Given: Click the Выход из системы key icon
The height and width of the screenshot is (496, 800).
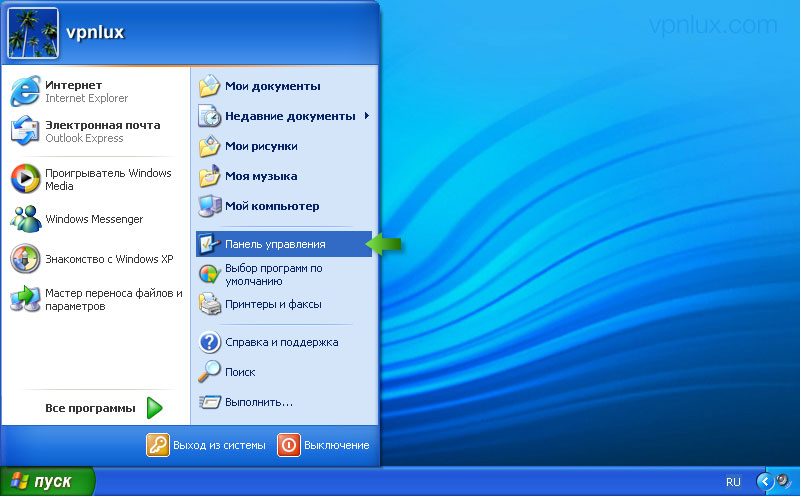Looking at the screenshot, I should pyautogui.click(x=158, y=445).
